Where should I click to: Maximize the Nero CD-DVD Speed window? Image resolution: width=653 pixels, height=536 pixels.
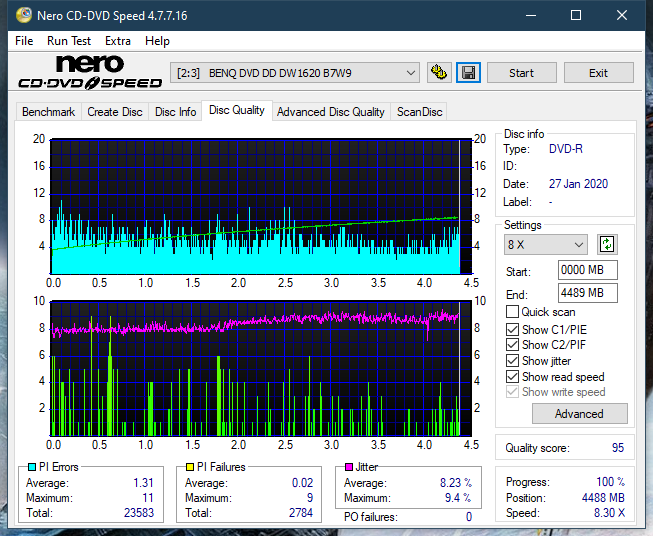[576, 15]
